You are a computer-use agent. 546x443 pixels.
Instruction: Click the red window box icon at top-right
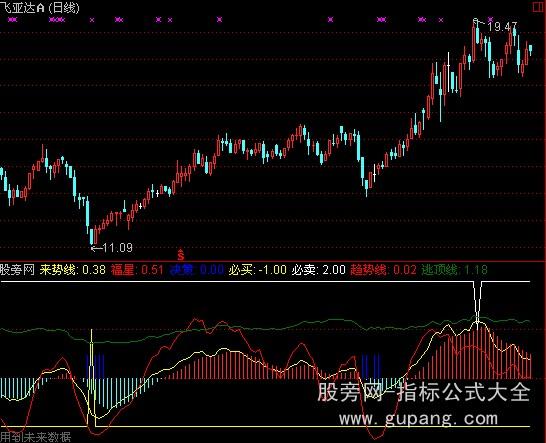point(539,7)
